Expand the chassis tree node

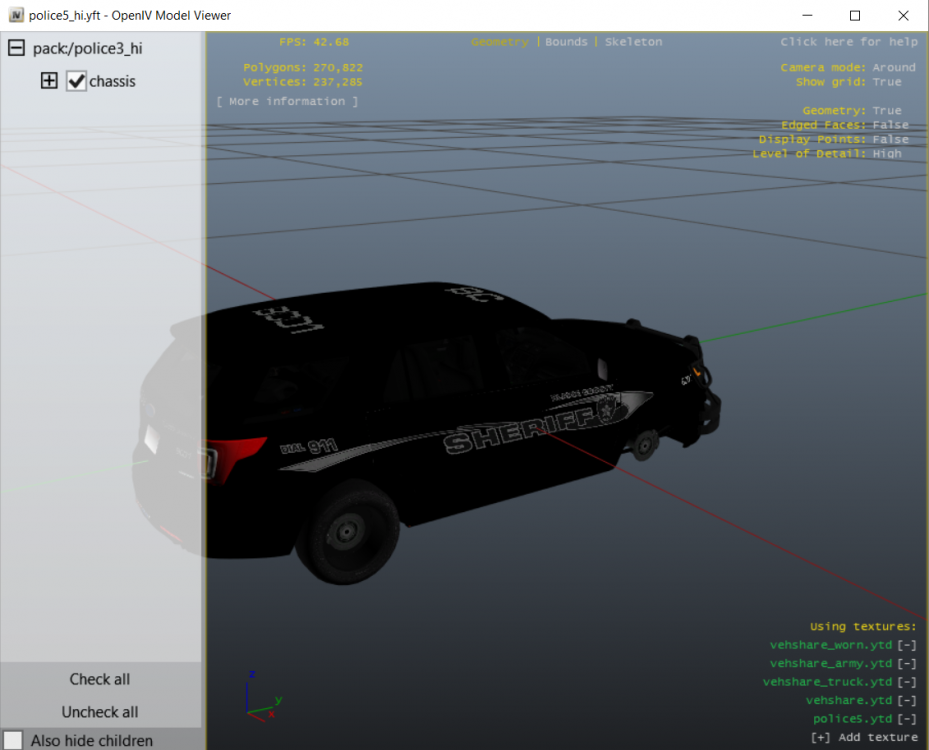49,81
